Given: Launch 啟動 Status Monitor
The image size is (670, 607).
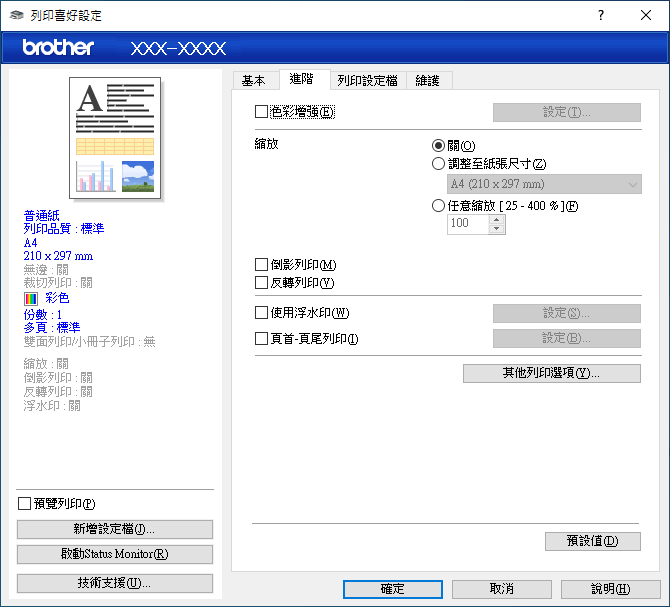Looking at the screenshot, I should click(x=115, y=554).
